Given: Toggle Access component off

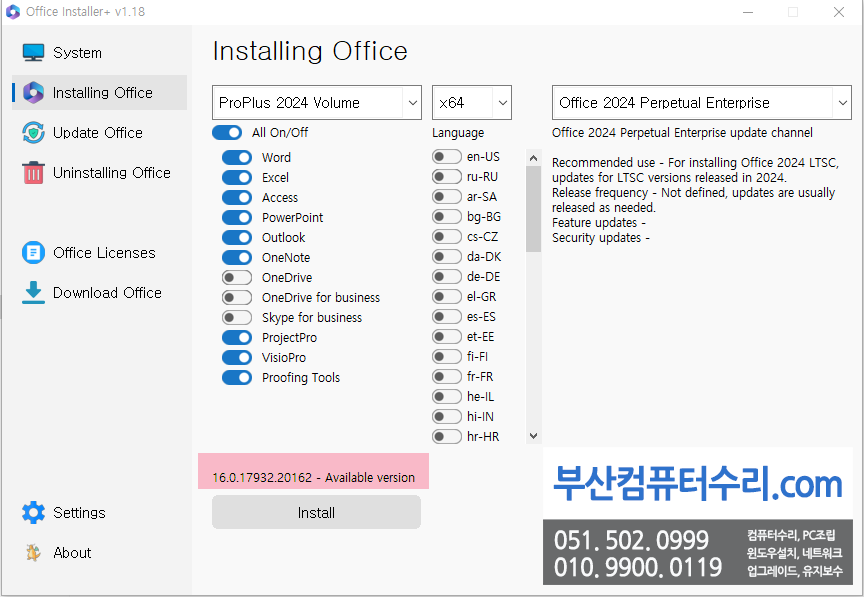Looking at the screenshot, I should (237, 197).
